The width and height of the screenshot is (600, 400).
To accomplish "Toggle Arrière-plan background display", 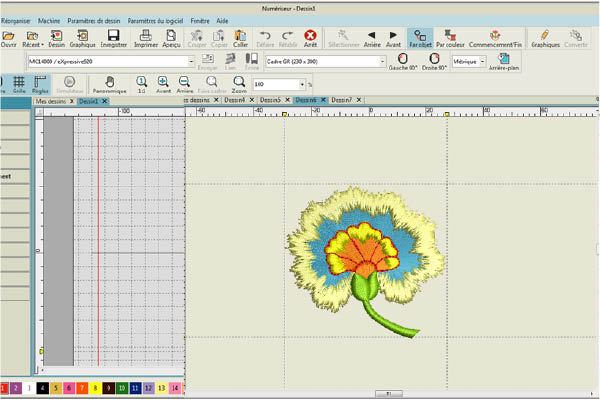I will coord(504,62).
